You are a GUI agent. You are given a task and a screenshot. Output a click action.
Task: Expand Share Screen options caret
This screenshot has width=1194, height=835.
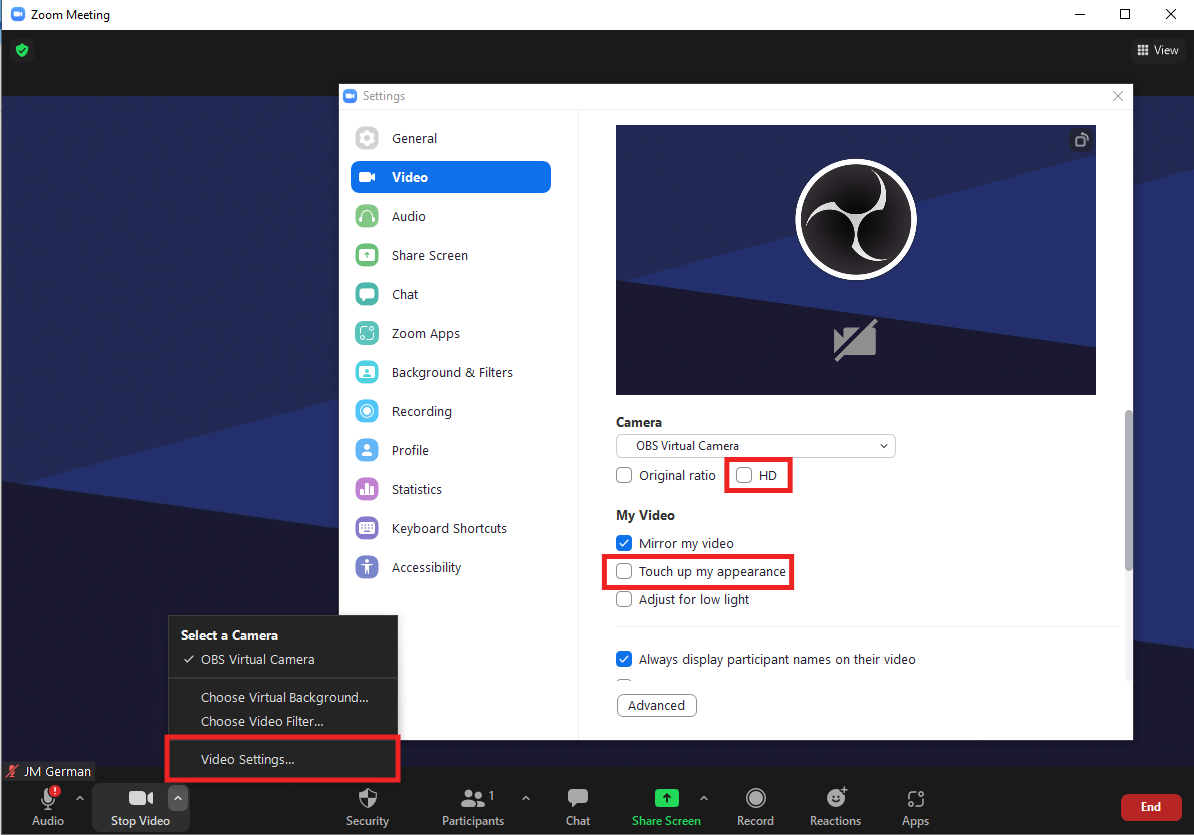click(x=704, y=798)
